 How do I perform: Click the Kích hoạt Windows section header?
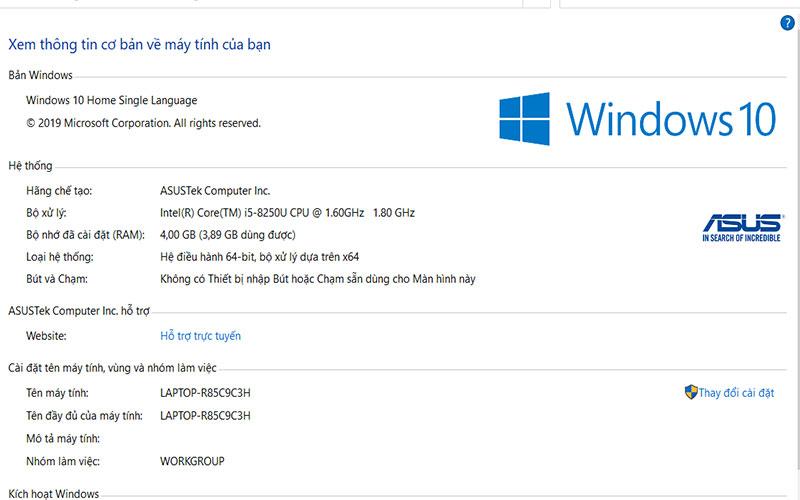(x=54, y=493)
